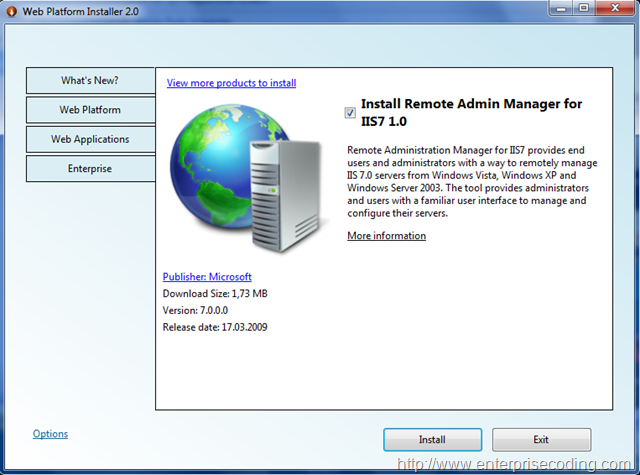Open the What's New? tab
The width and height of the screenshot is (640, 475).
point(90,80)
